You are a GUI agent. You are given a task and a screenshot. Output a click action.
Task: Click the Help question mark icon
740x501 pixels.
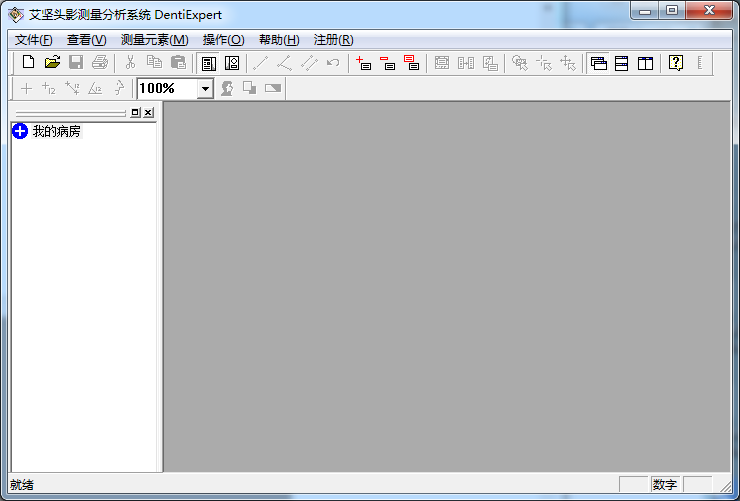[676, 63]
